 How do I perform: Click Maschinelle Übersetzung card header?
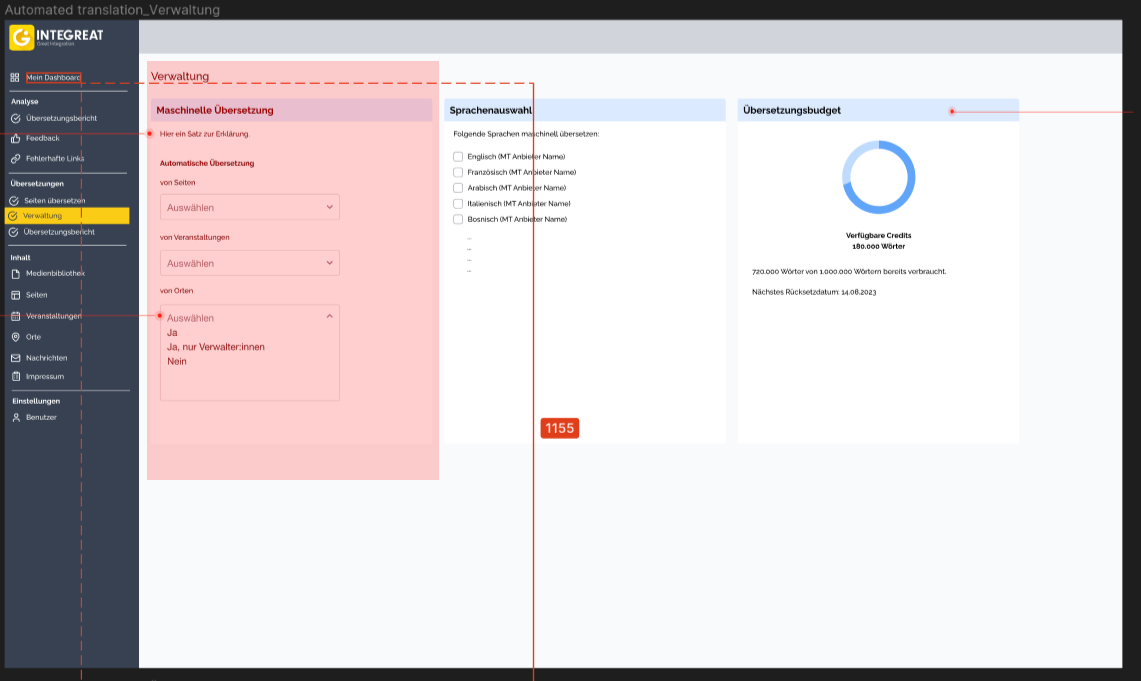[x=291, y=111]
